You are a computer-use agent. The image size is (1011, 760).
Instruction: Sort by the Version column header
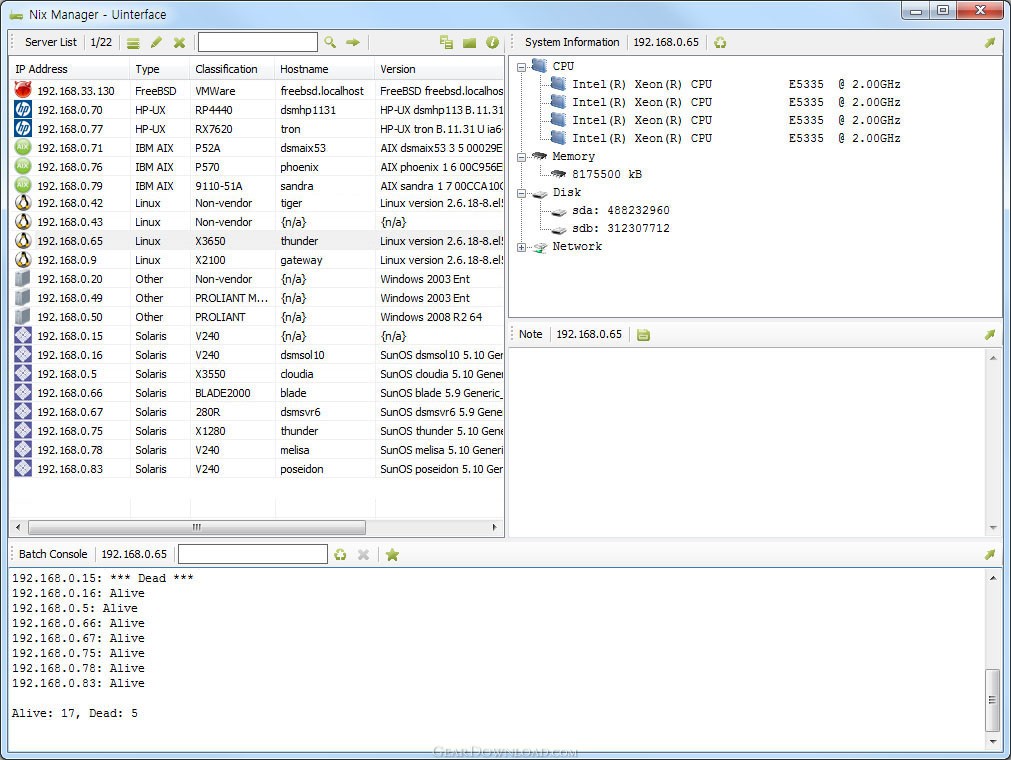pyautogui.click(x=439, y=69)
